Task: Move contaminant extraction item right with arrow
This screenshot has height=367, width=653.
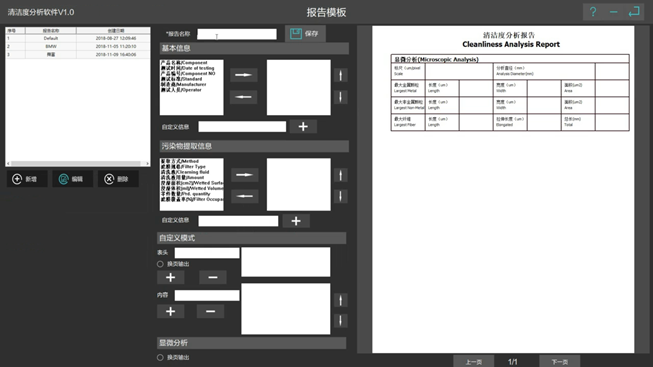Action: (244, 175)
